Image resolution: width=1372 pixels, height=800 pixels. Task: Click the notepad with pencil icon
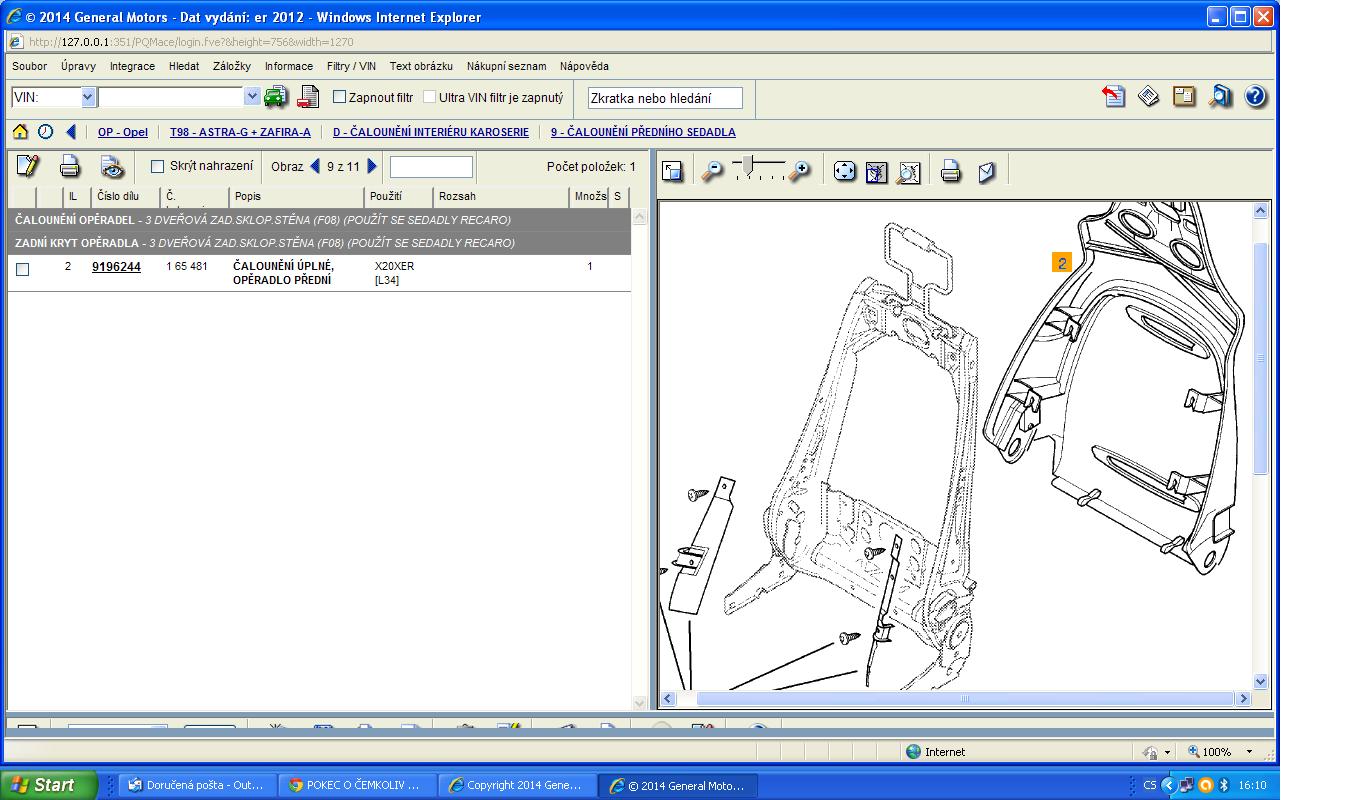point(28,166)
